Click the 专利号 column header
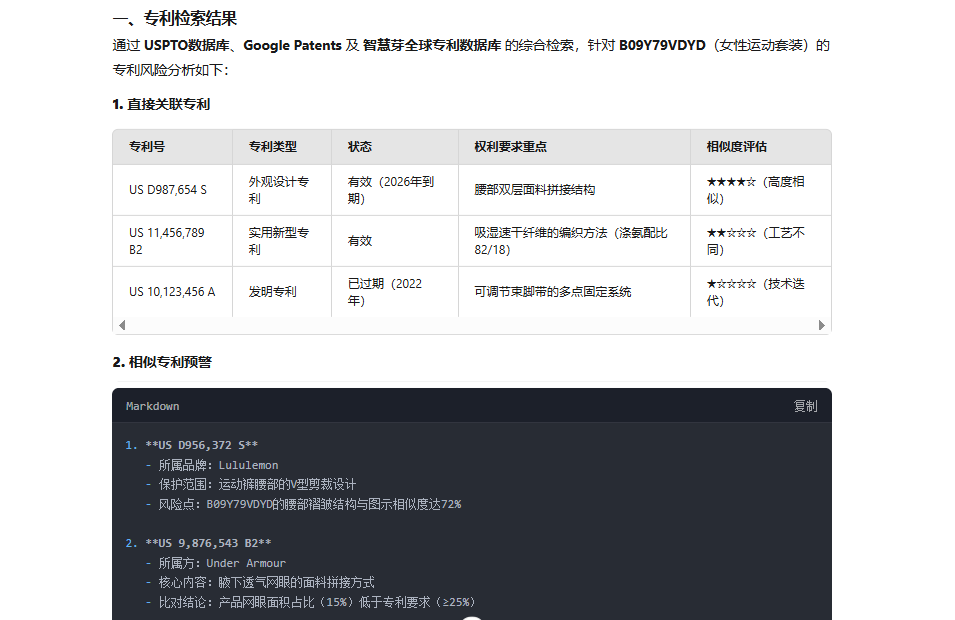This screenshot has width=955, height=620. point(147,147)
